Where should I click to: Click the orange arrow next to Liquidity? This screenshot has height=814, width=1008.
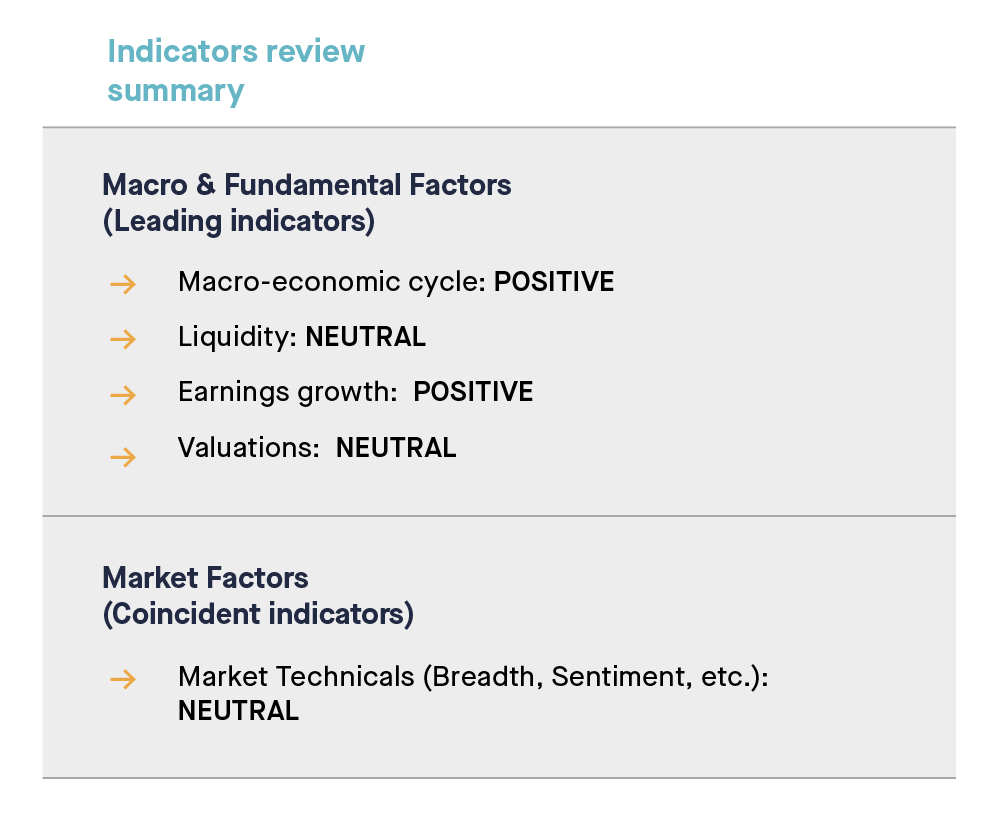[x=123, y=340]
